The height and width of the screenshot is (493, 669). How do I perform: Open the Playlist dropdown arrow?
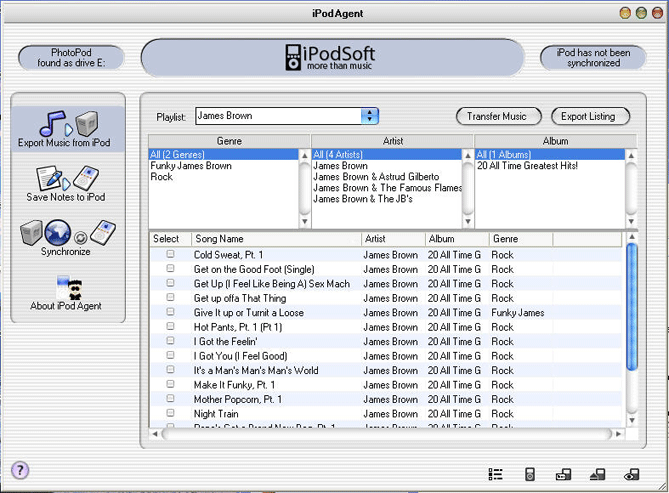click(369, 116)
